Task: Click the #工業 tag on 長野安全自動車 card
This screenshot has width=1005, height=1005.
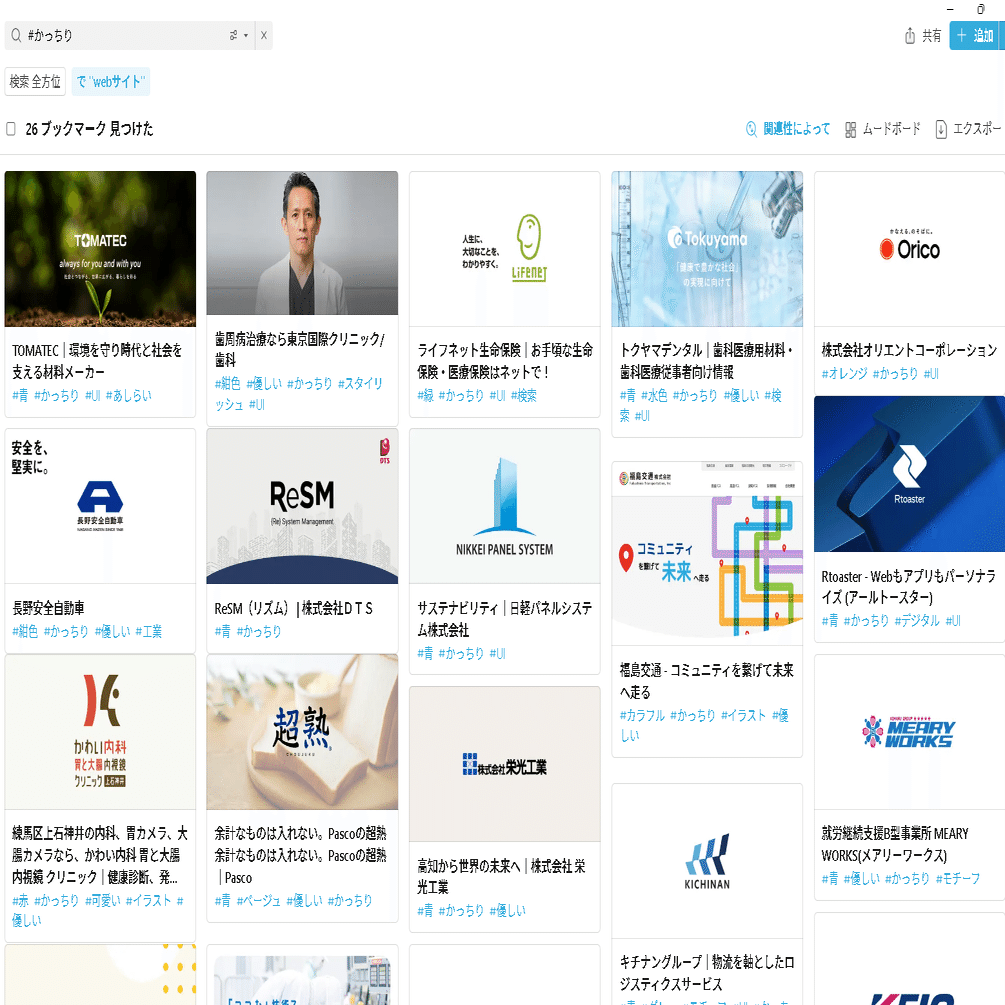Action: click(x=148, y=631)
